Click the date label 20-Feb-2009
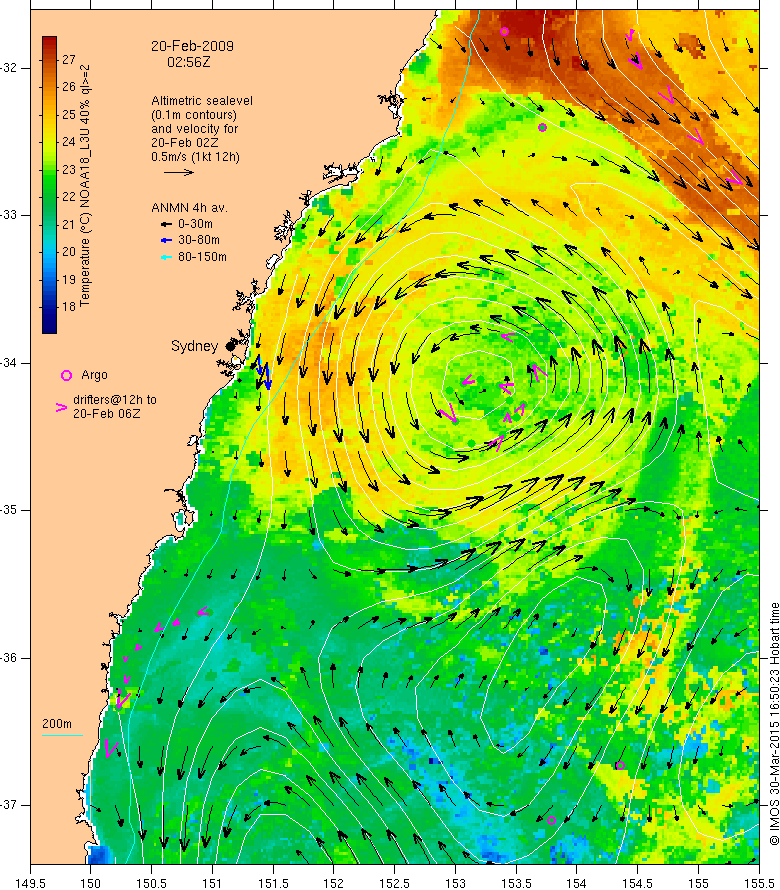The height and width of the screenshot is (890, 780). [x=192, y=46]
